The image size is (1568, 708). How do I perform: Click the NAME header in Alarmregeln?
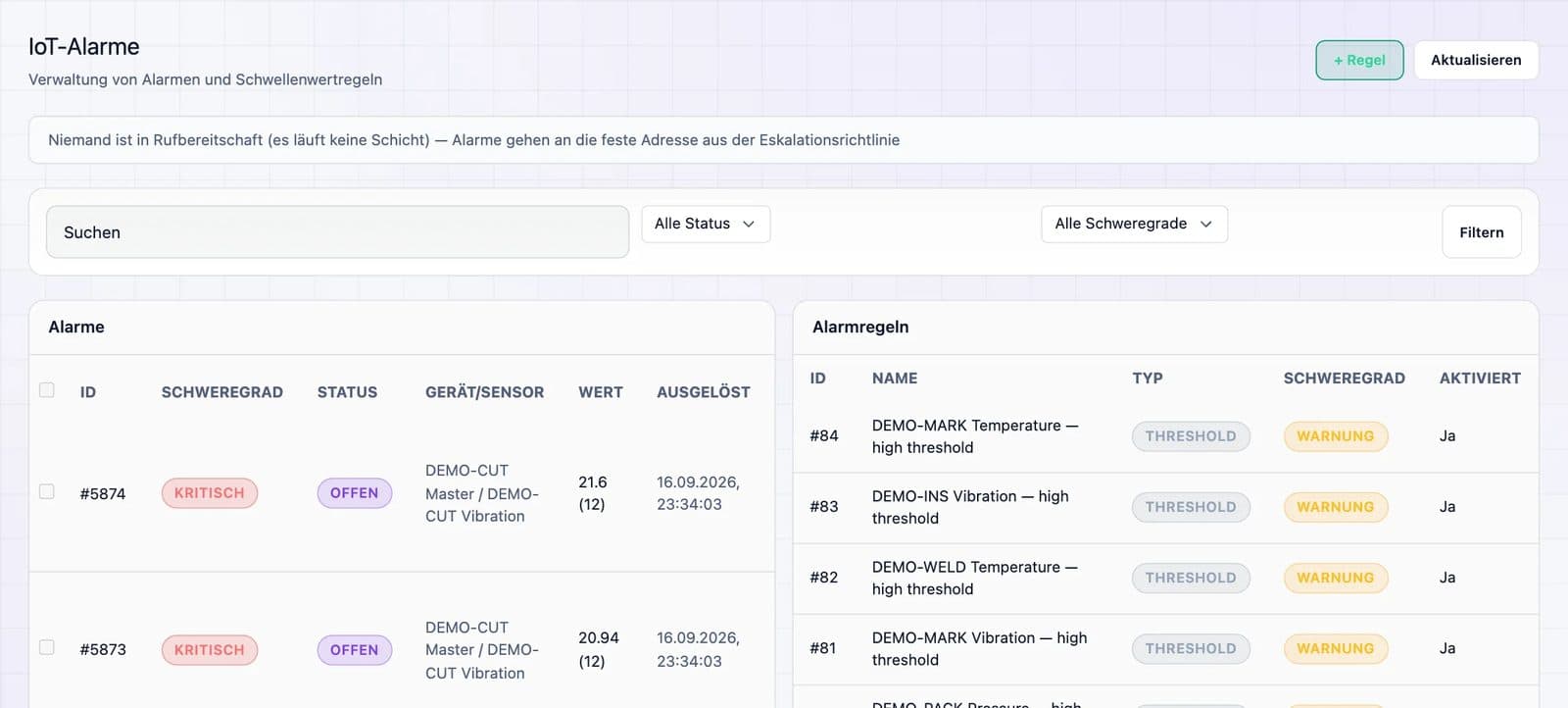(895, 379)
